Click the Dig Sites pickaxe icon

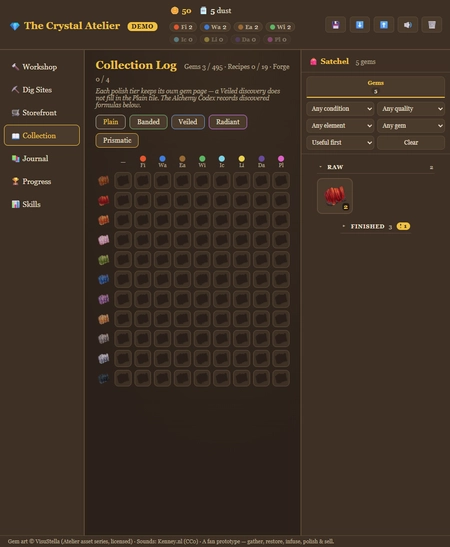pos(15,90)
